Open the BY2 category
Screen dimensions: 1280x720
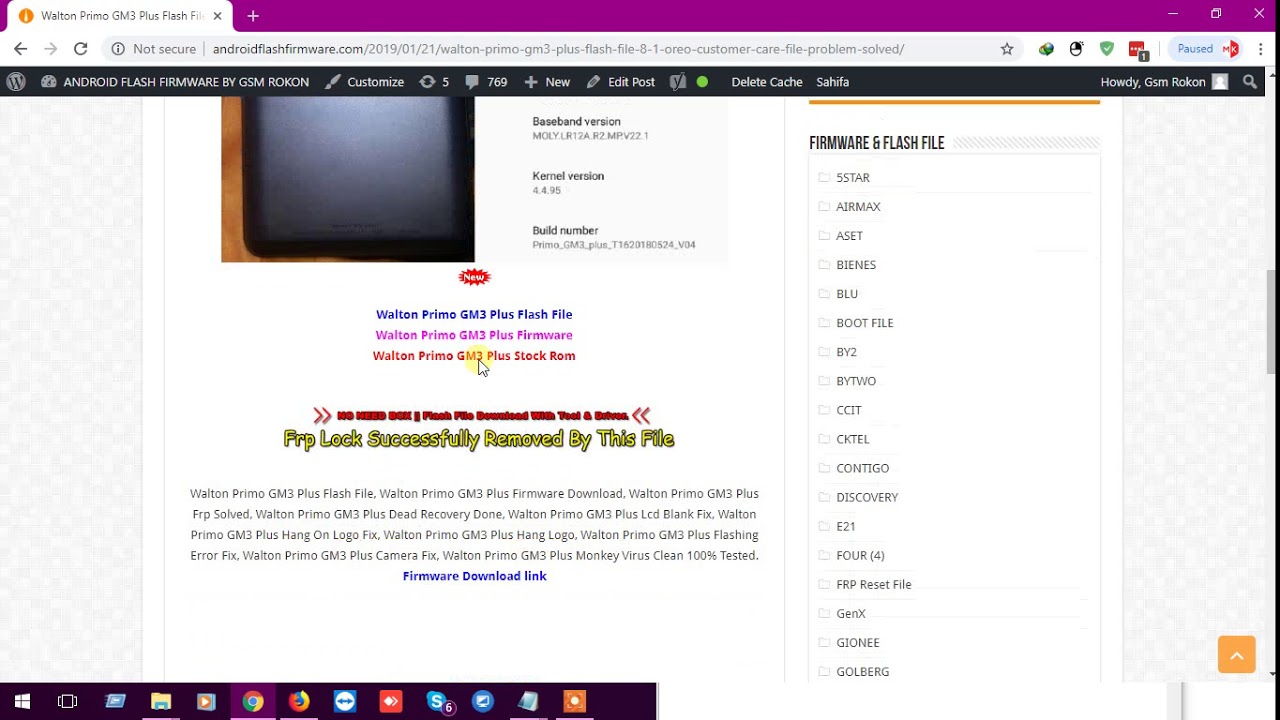coord(846,351)
